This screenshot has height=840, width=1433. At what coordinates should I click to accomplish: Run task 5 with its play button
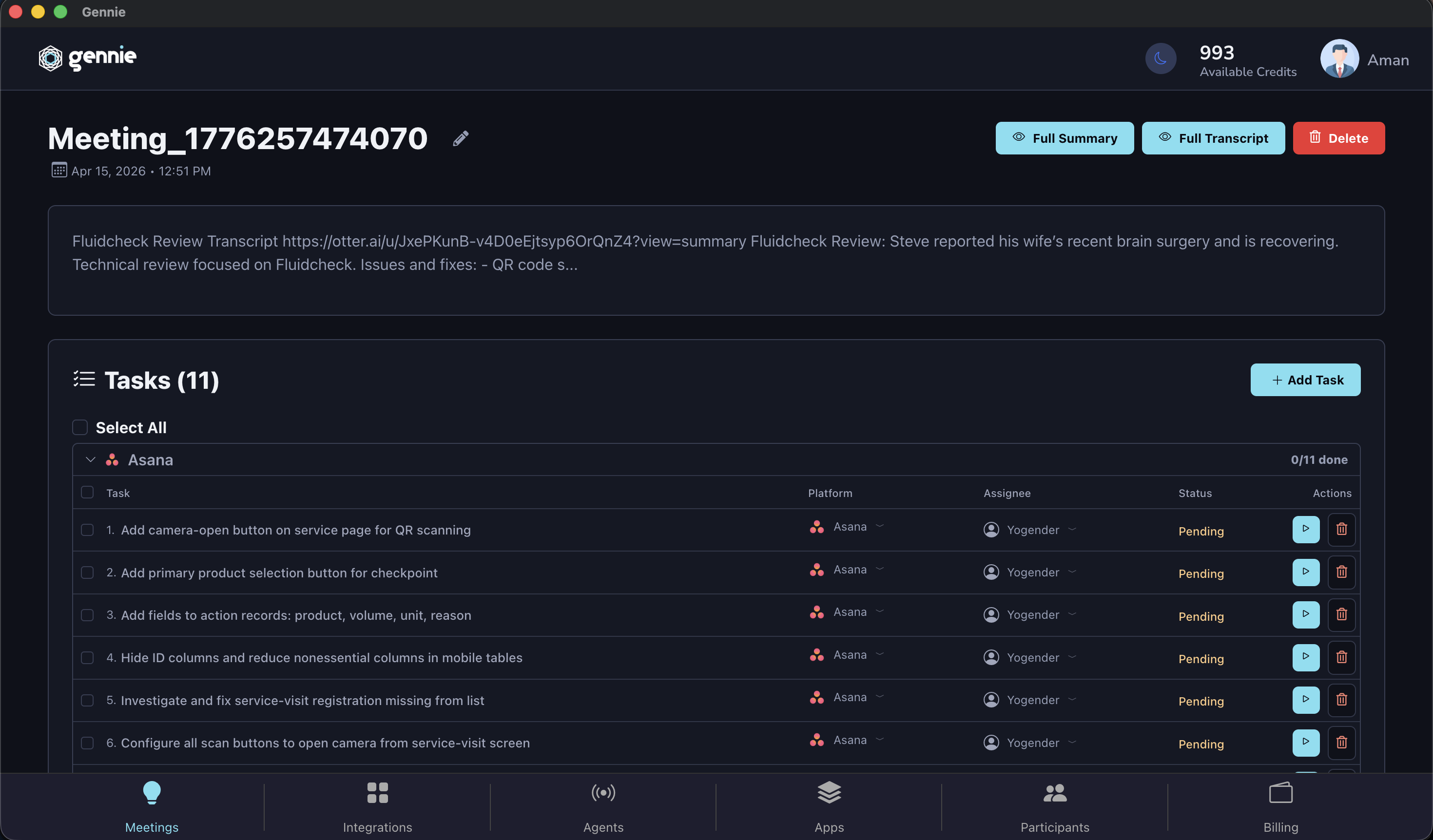point(1306,700)
